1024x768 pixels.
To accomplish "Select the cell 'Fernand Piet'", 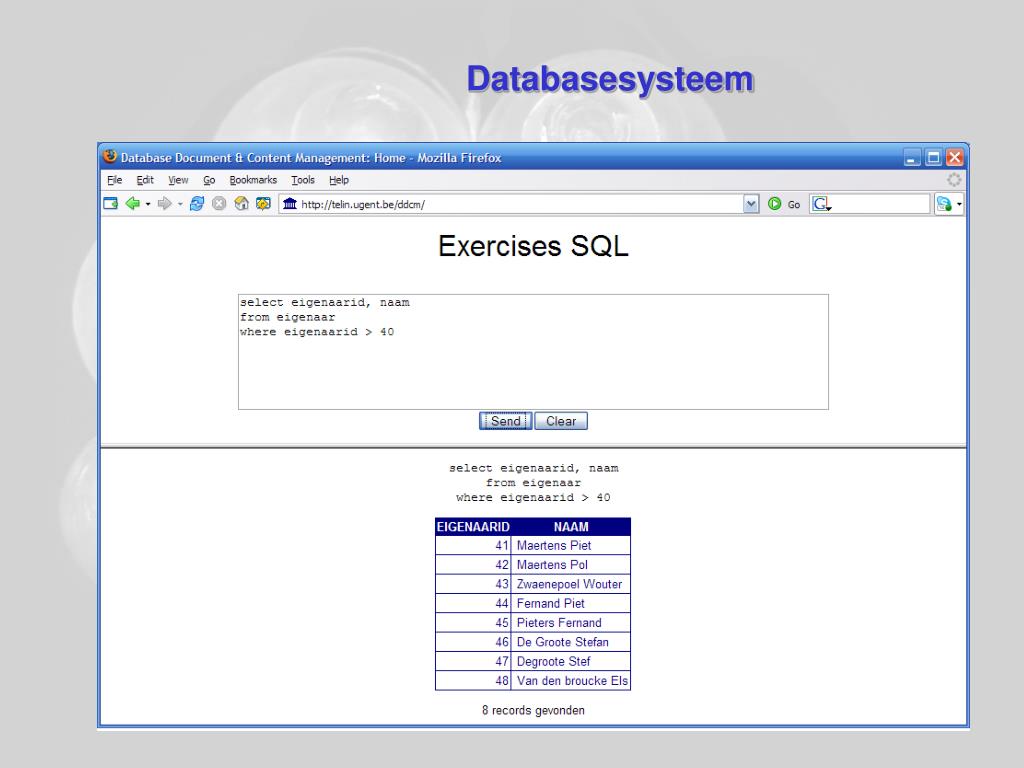I will [571, 603].
